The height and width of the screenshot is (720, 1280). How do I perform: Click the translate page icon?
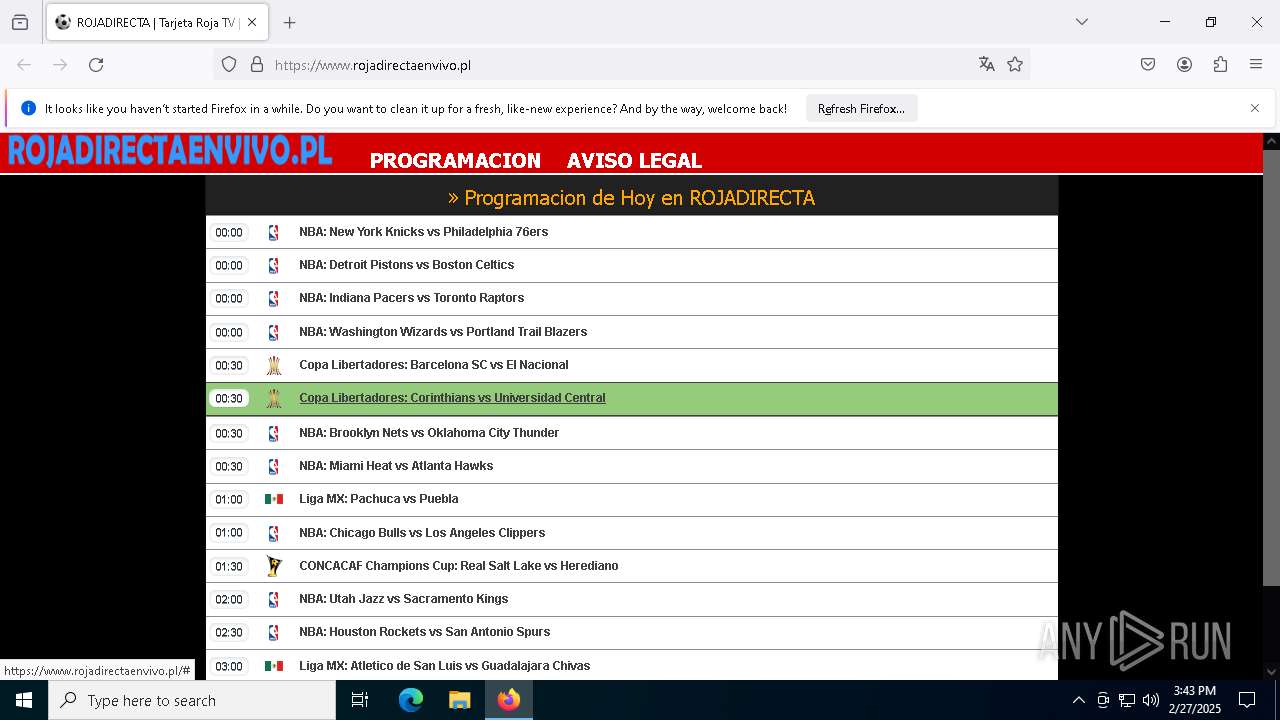(x=987, y=65)
